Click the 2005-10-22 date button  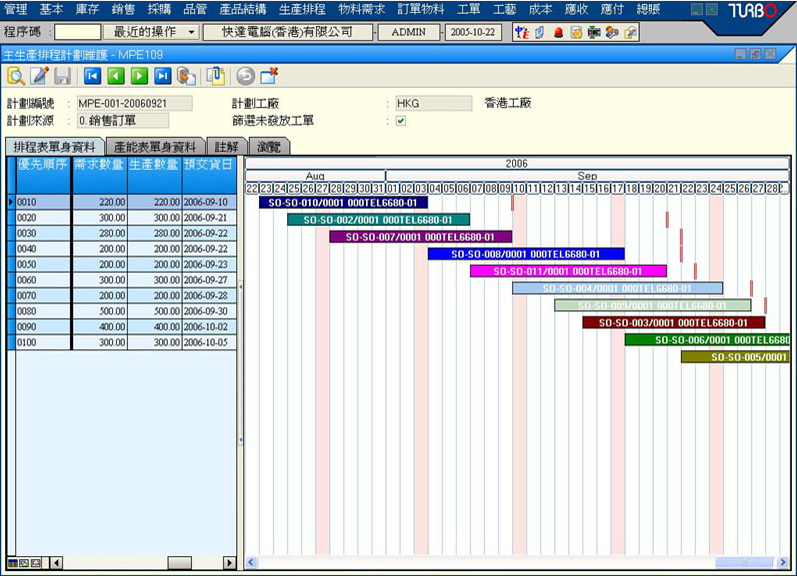pos(473,32)
